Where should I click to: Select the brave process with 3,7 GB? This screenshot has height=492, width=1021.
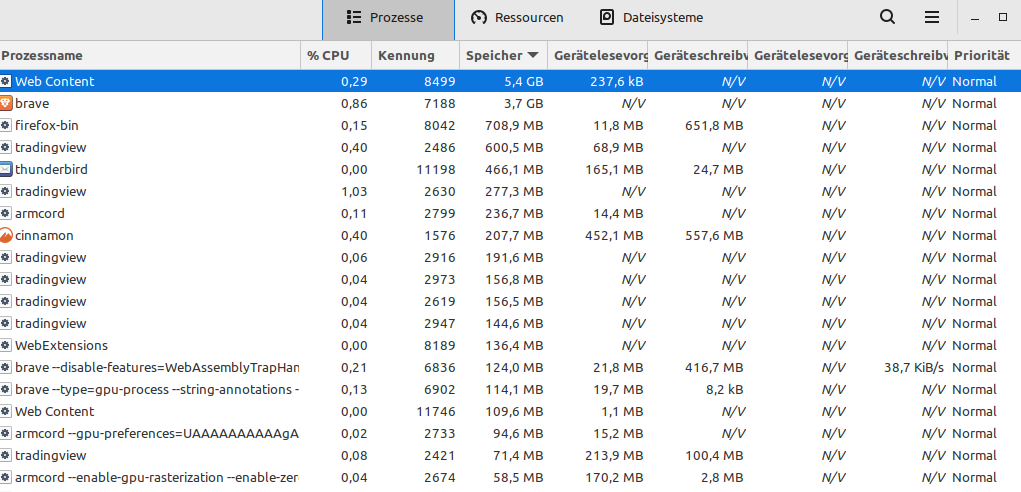click(x=510, y=103)
